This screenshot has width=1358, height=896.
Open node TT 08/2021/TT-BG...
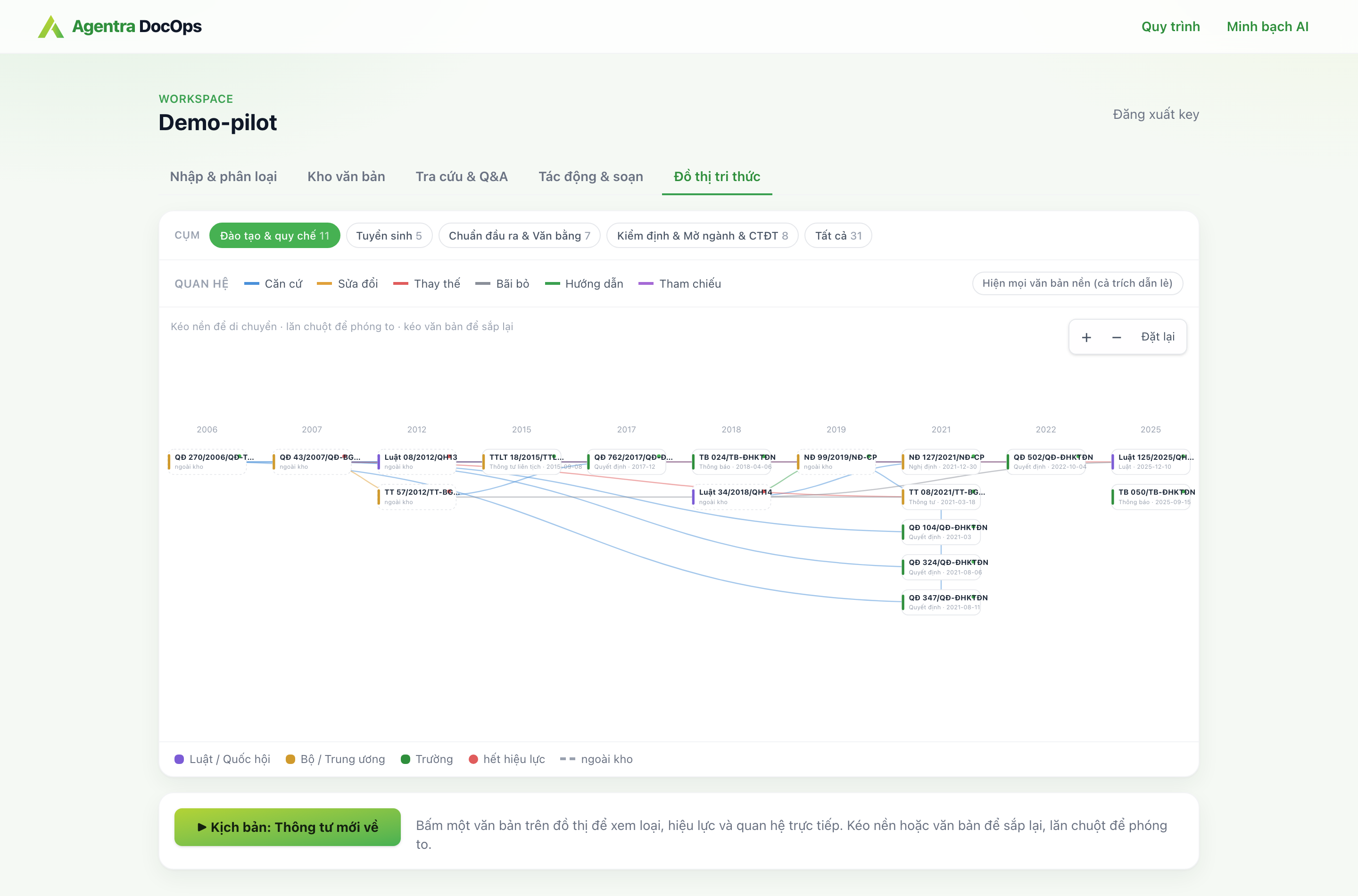tap(942, 497)
